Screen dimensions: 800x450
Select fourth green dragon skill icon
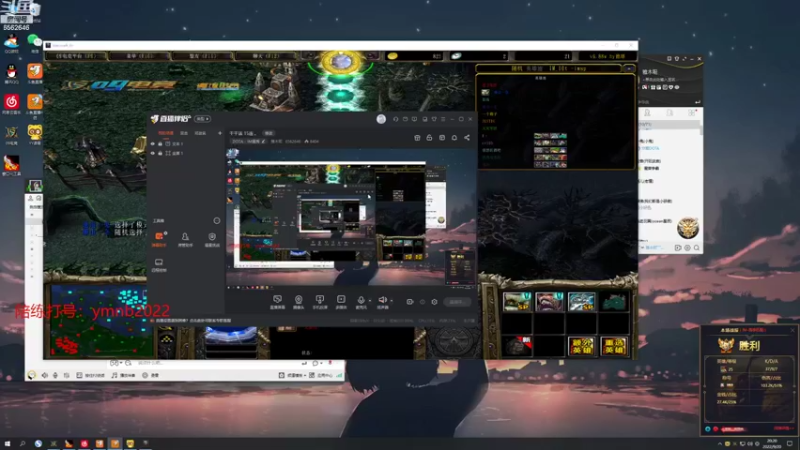click(614, 302)
